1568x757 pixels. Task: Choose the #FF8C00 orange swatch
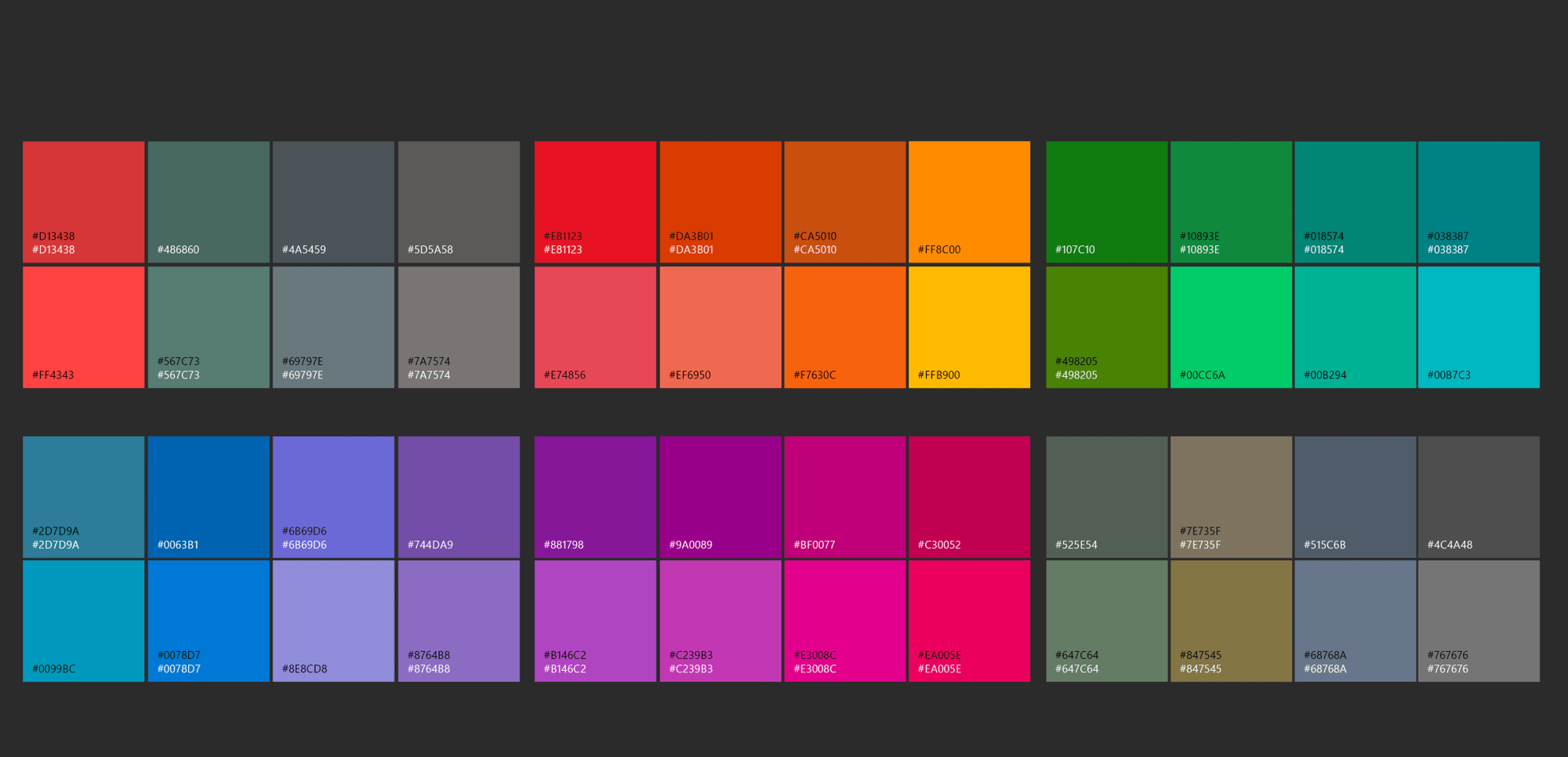coord(969,201)
